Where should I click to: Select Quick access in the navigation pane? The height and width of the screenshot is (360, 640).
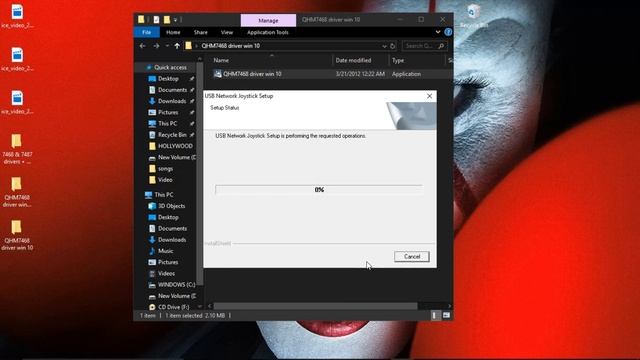pos(170,67)
